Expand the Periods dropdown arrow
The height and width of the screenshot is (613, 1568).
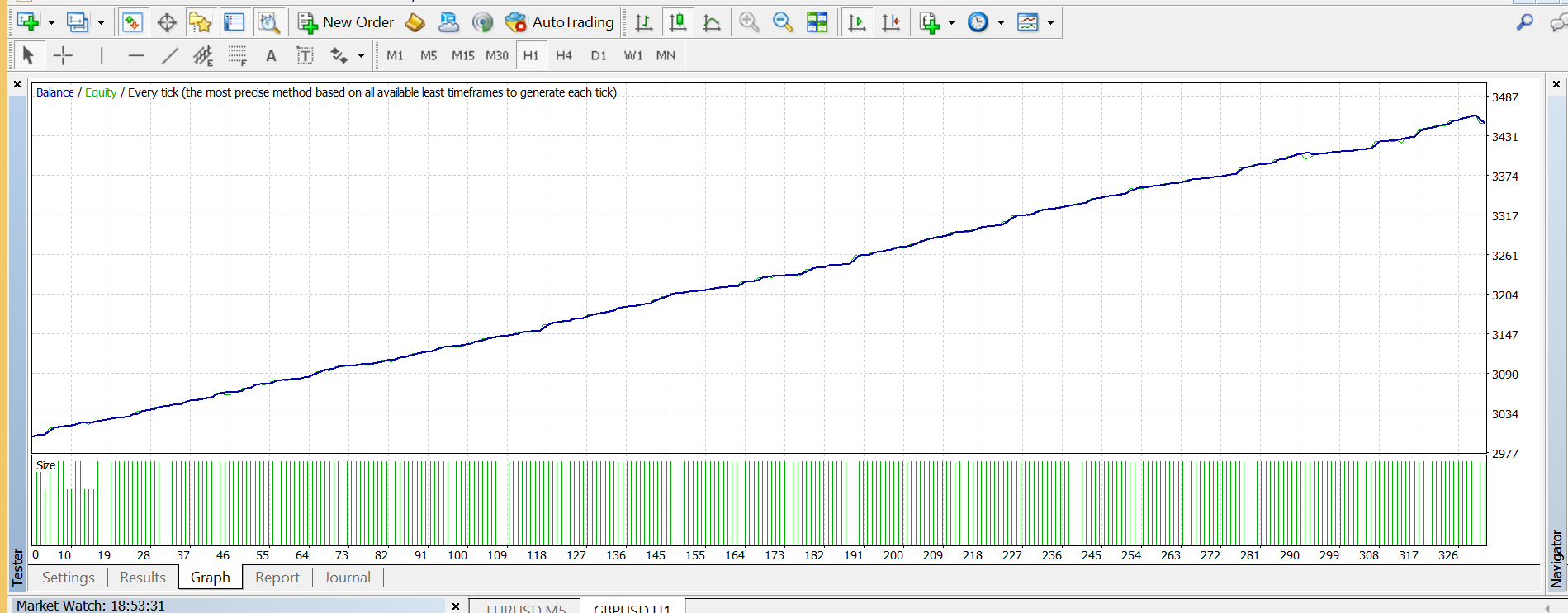1001,22
